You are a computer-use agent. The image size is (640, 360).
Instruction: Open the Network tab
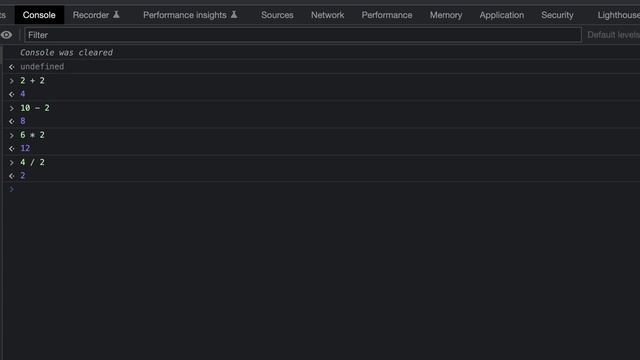[x=327, y=15]
